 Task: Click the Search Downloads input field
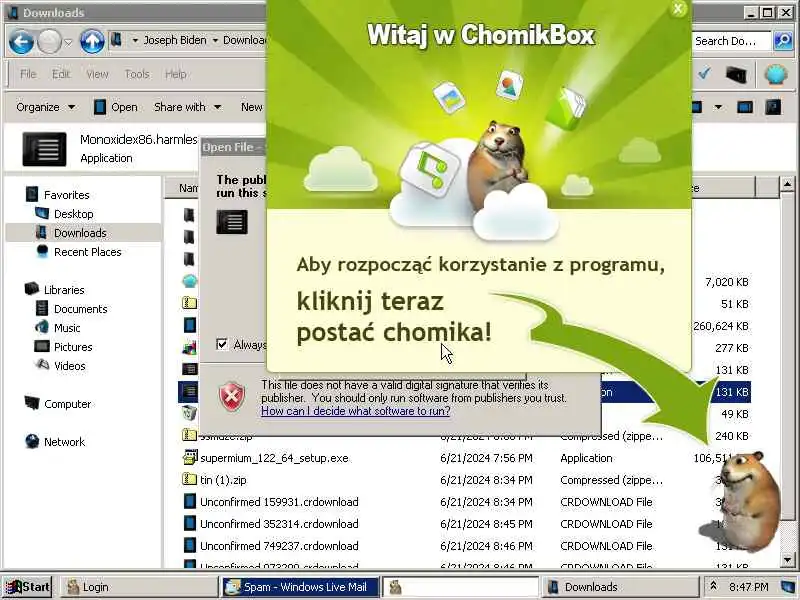click(x=732, y=41)
